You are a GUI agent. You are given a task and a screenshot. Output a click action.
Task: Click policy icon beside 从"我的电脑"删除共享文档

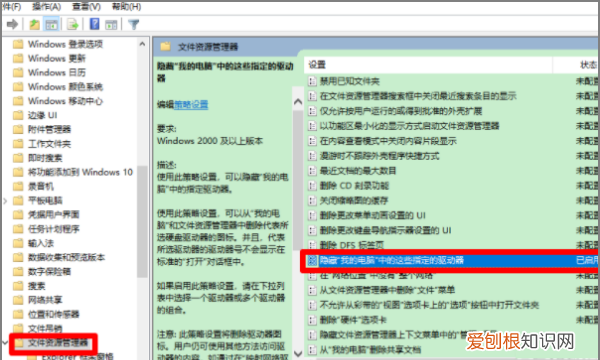tap(312, 349)
